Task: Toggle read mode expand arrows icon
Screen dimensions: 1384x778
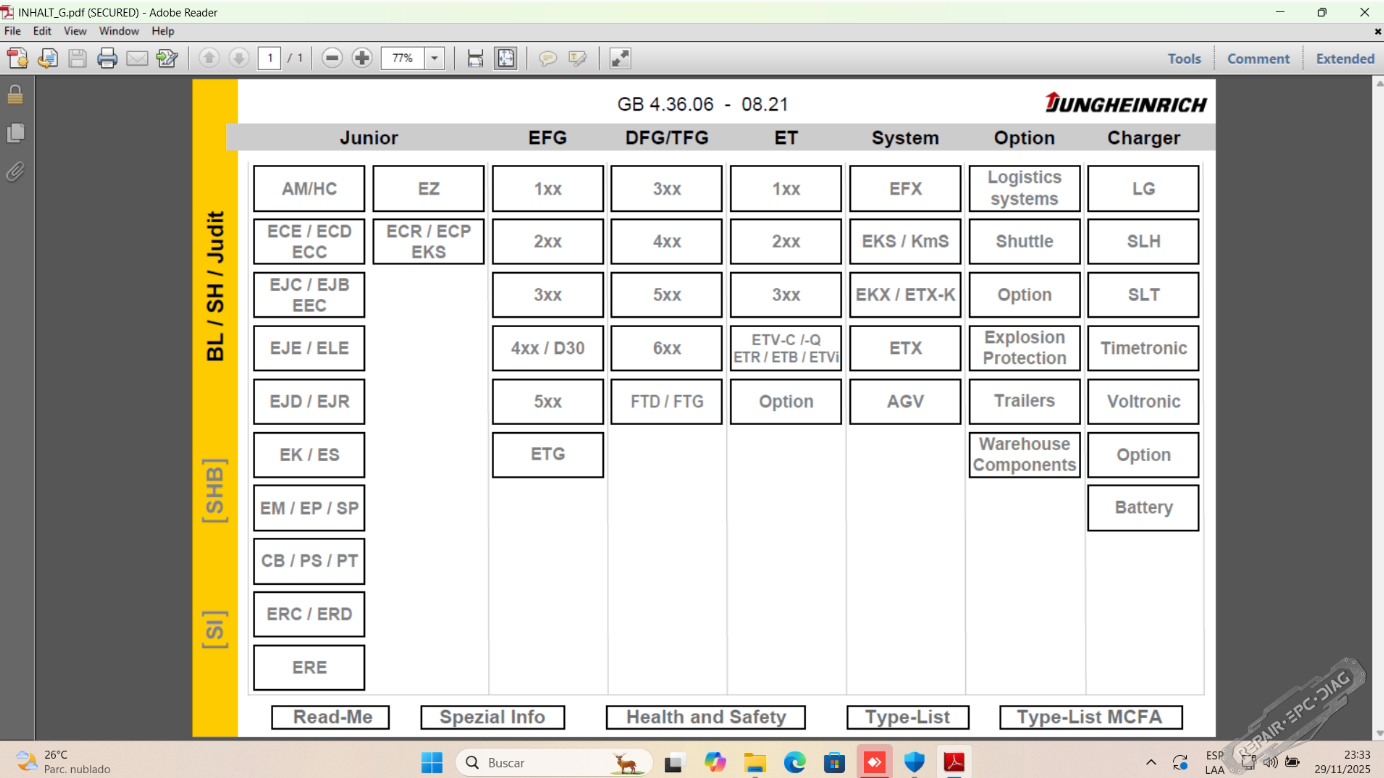Action: 620,59
